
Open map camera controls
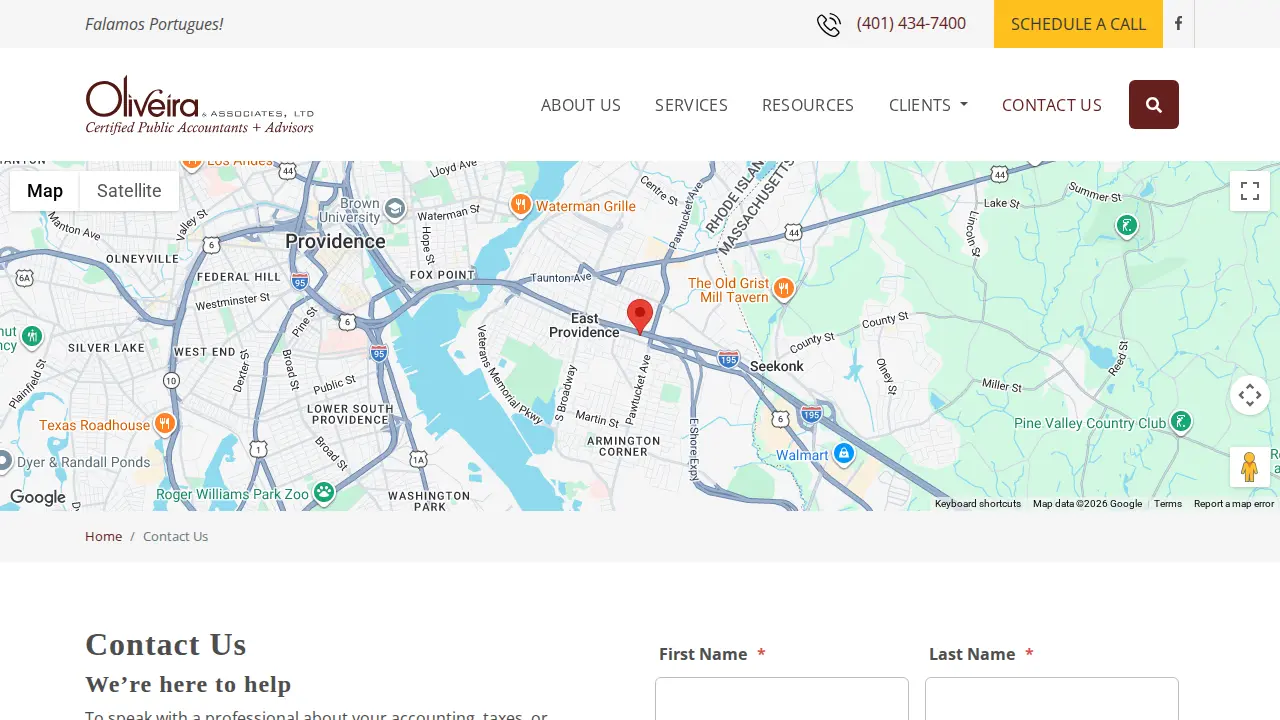pos(1250,395)
